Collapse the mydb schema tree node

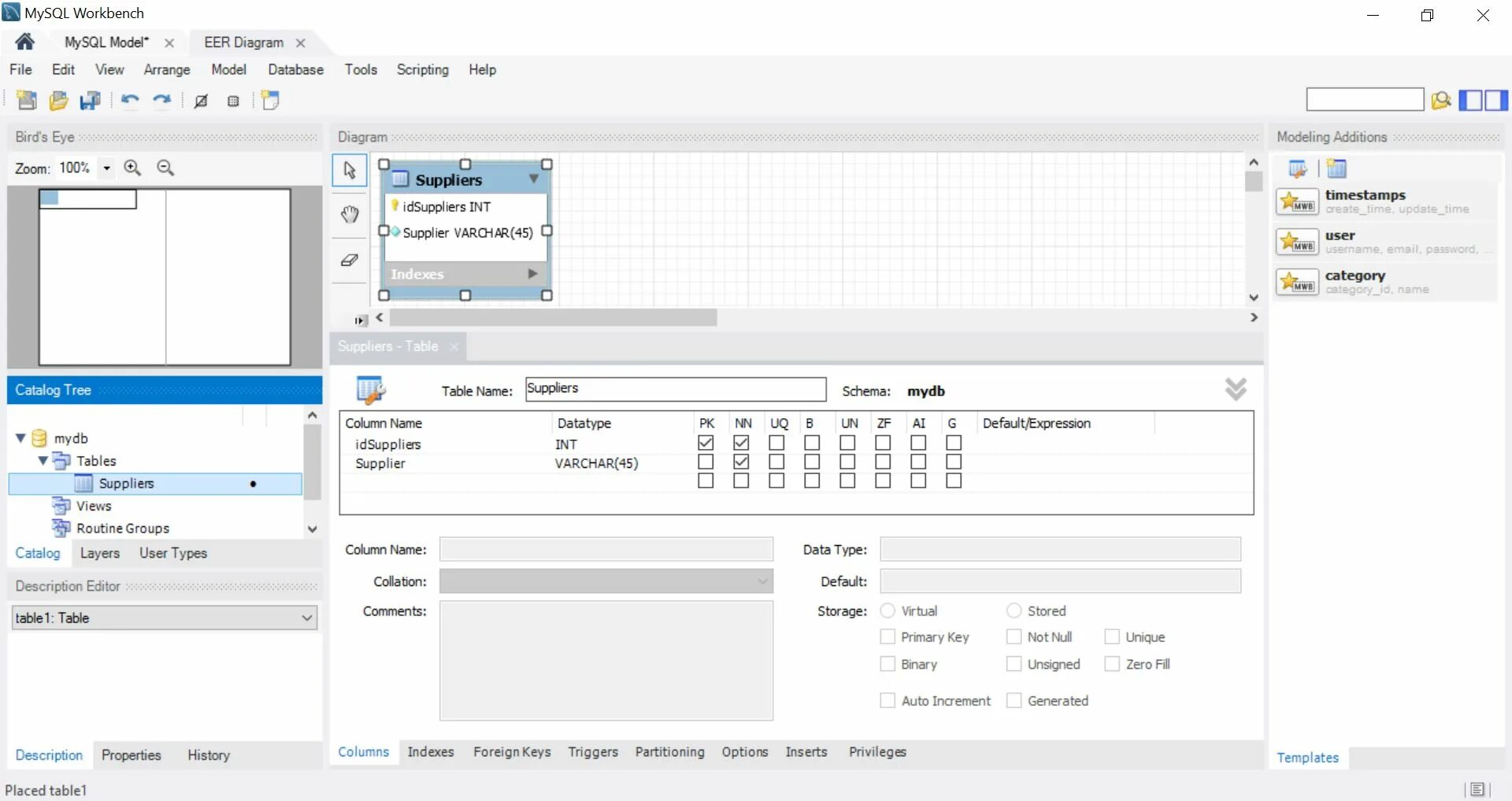(x=20, y=438)
